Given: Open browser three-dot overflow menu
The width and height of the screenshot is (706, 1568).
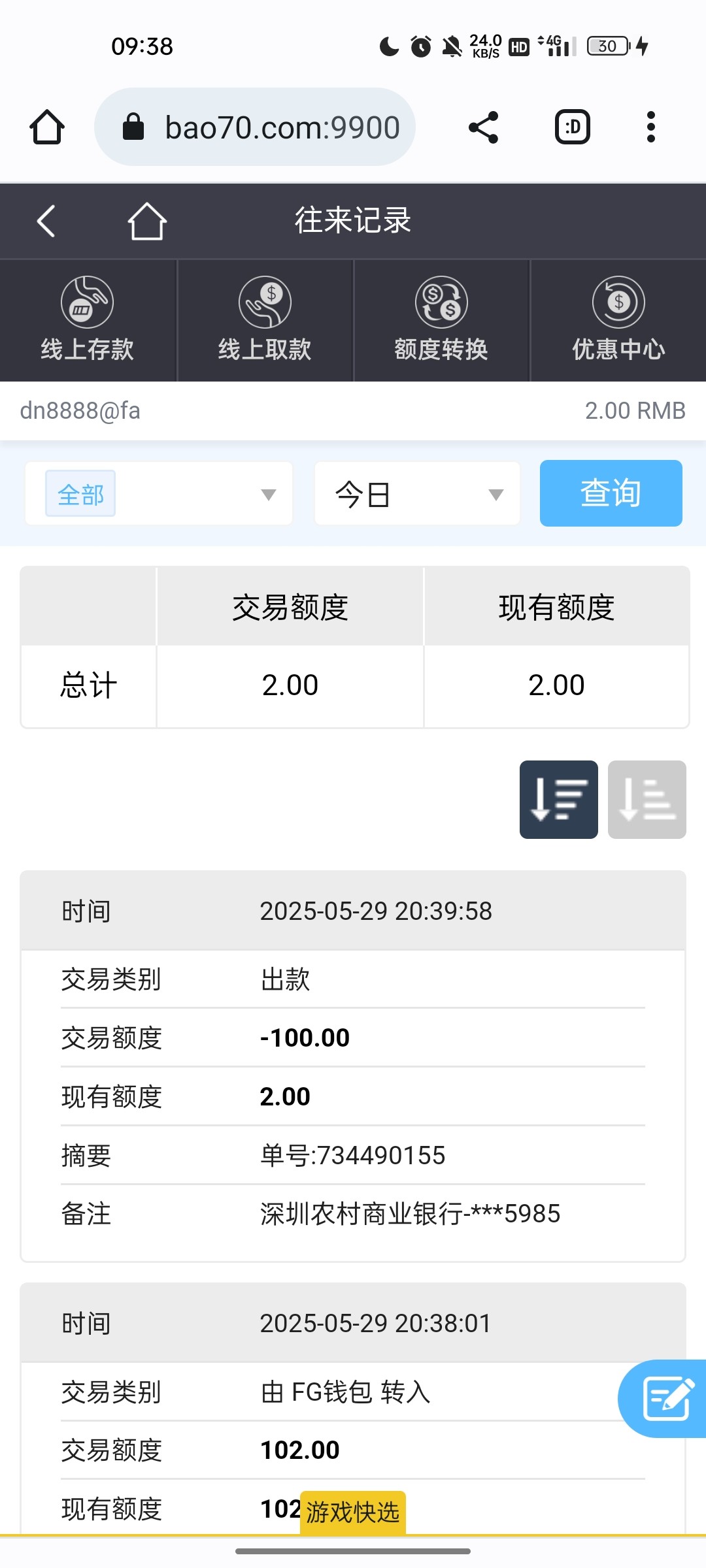Looking at the screenshot, I should [x=650, y=127].
